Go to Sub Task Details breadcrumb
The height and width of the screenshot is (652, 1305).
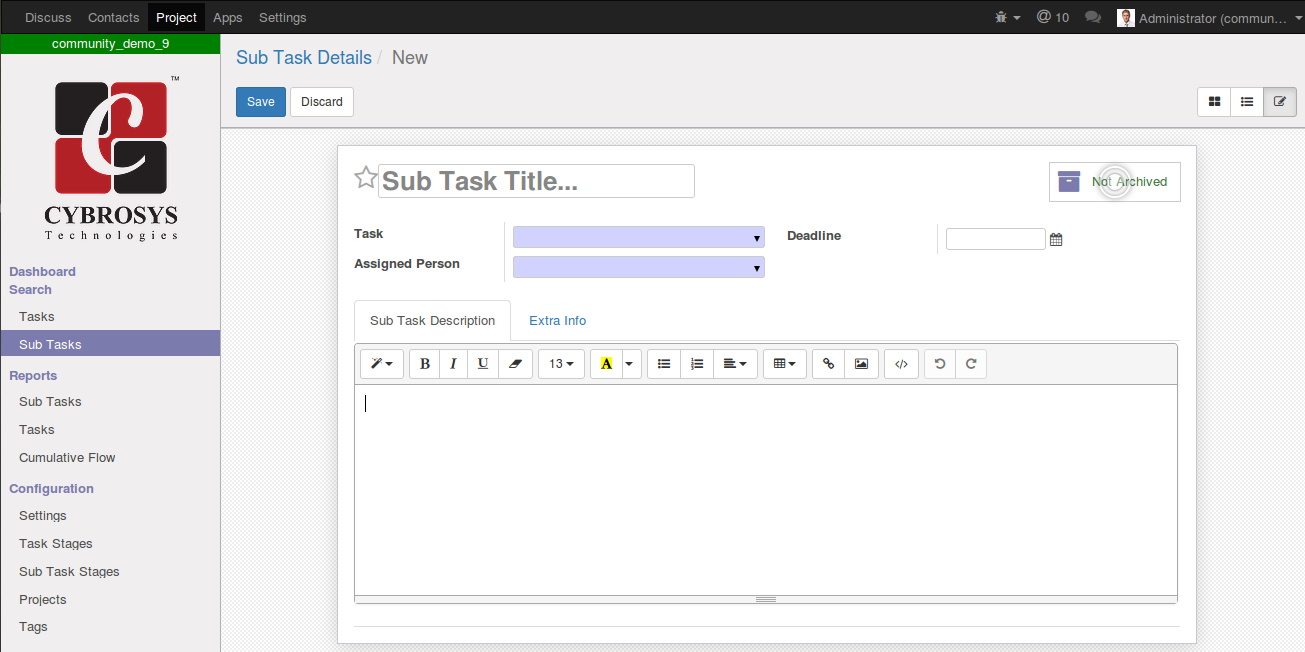point(304,58)
